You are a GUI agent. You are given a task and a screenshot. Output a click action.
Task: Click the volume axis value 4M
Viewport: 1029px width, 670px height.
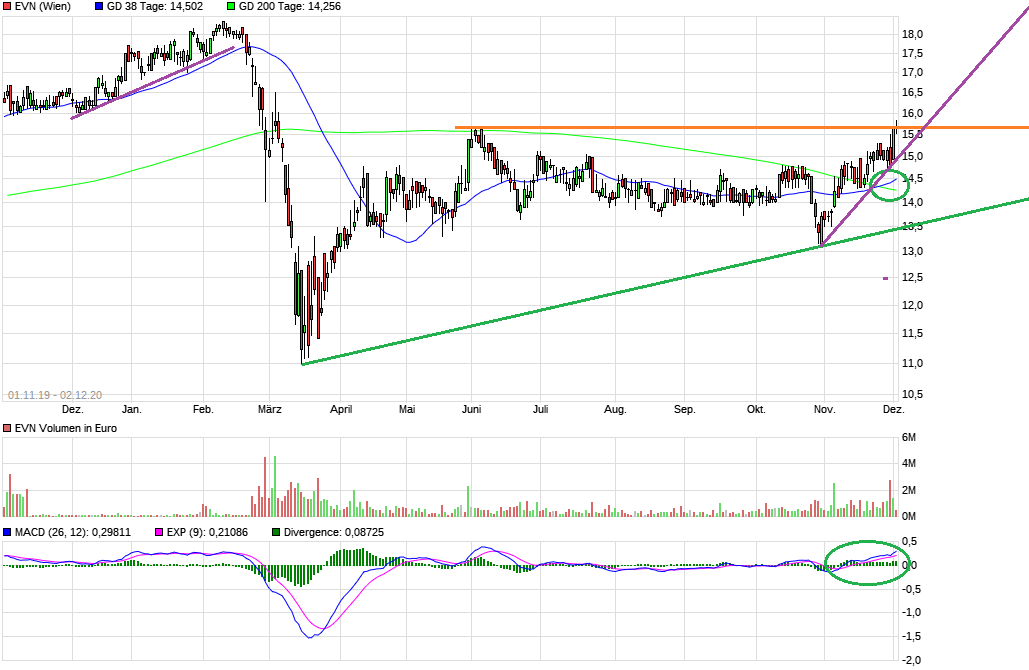coord(909,463)
